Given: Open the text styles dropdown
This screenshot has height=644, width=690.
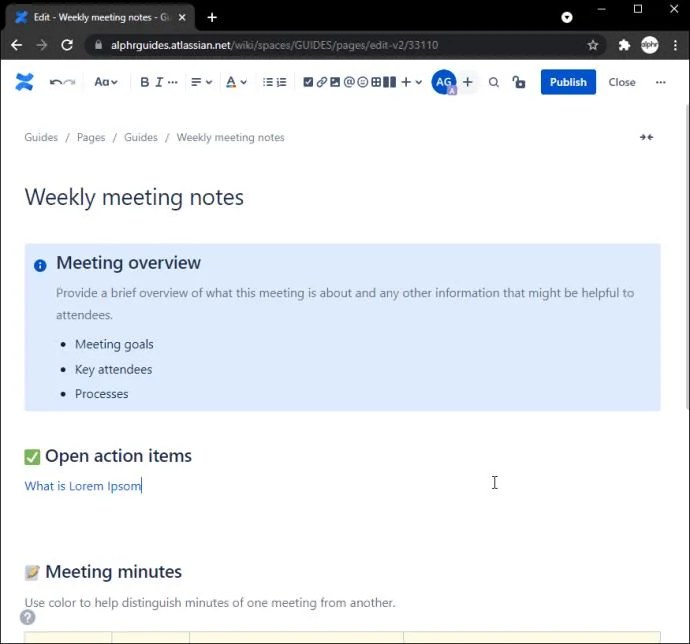Looking at the screenshot, I should pyautogui.click(x=105, y=82).
